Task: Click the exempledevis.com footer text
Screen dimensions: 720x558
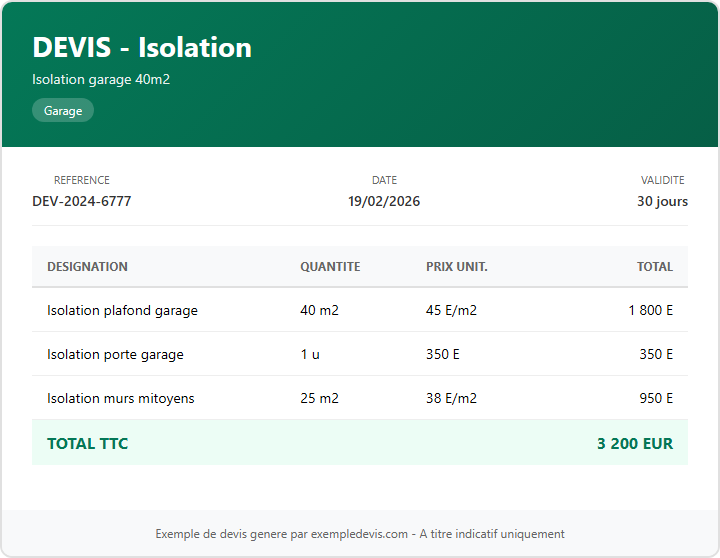Action: pos(360,534)
